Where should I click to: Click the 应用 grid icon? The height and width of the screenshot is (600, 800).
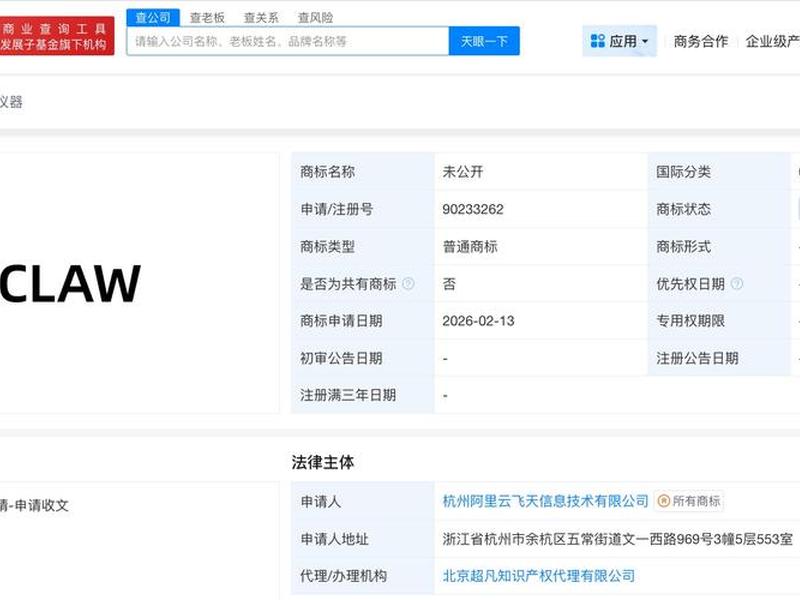tap(597, 41)
